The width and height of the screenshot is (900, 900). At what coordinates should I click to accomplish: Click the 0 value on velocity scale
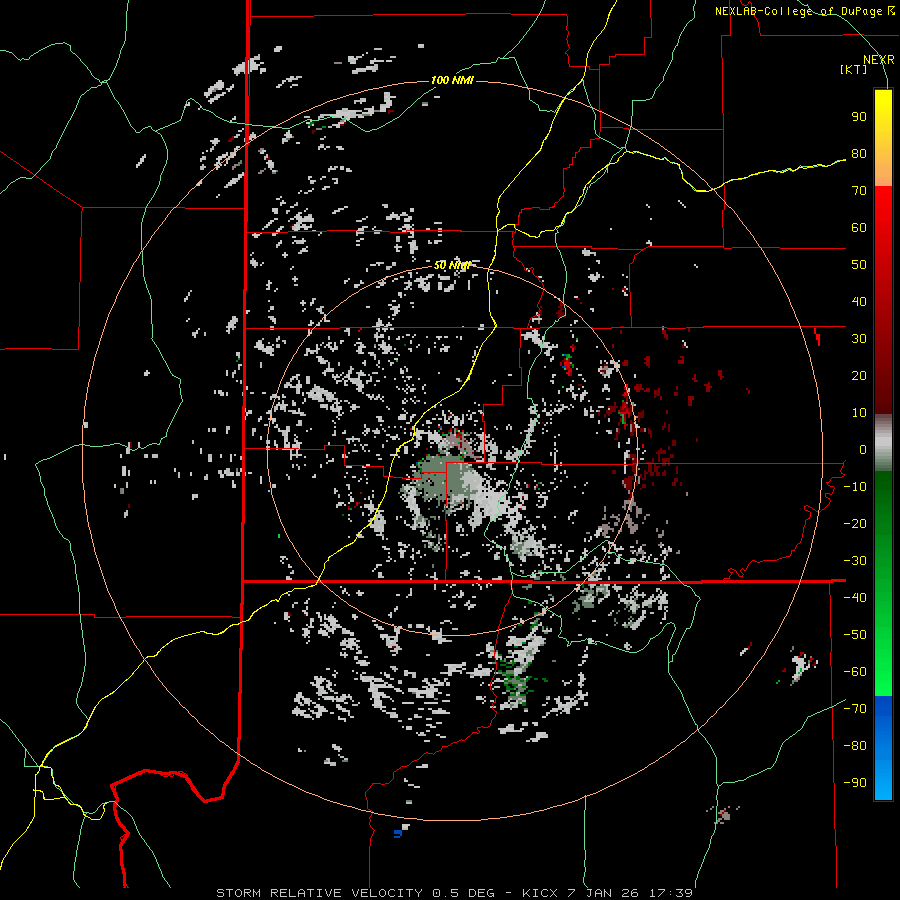coord(863,450)
